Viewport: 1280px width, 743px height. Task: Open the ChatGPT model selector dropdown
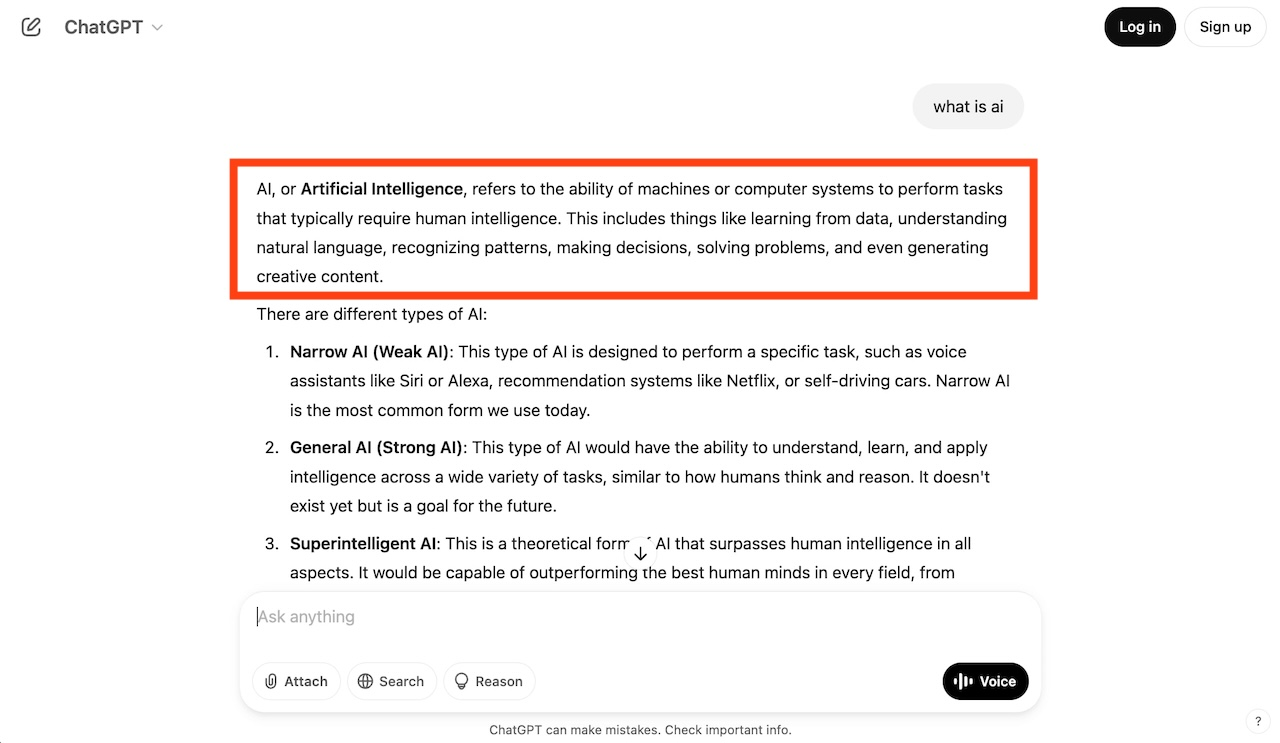click(113, 27)
